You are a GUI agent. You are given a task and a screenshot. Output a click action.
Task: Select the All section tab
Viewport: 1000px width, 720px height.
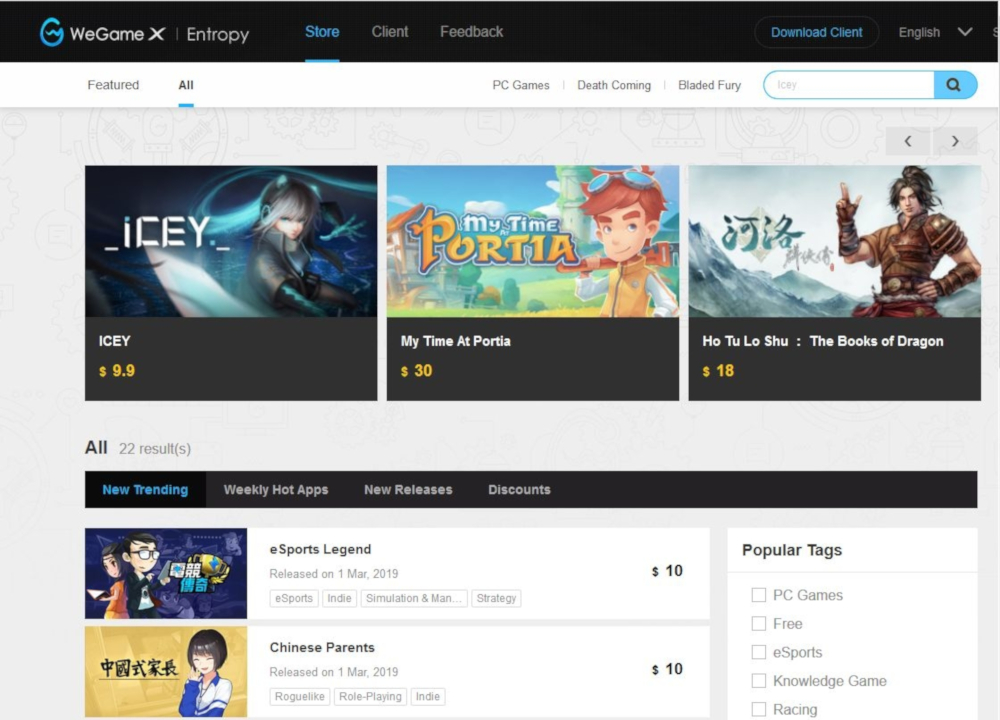[186, 85]
